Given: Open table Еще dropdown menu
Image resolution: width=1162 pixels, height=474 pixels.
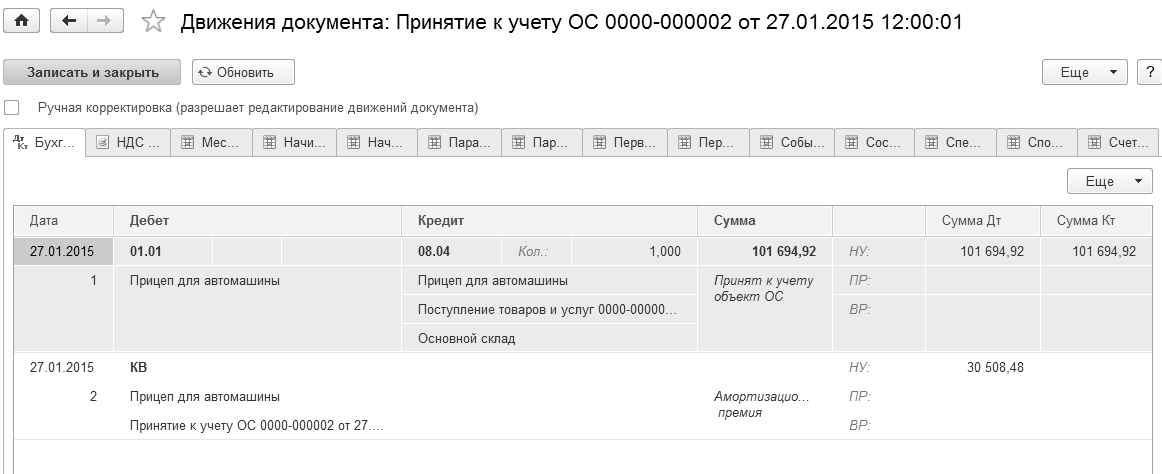Looking at the screenshot, I should click(x=1109, y=181).
